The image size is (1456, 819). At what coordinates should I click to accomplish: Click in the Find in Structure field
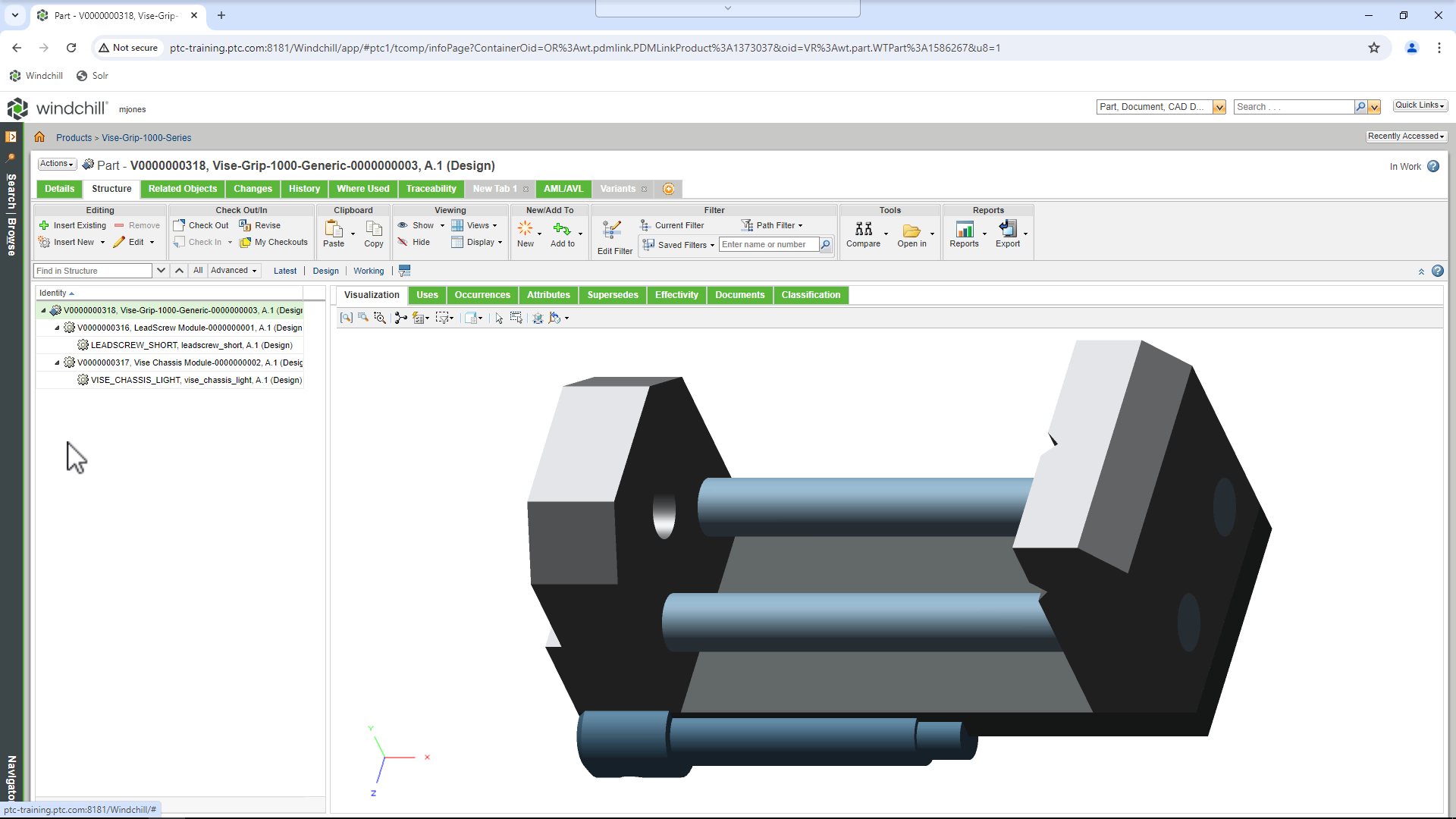(x=93, y=271)
